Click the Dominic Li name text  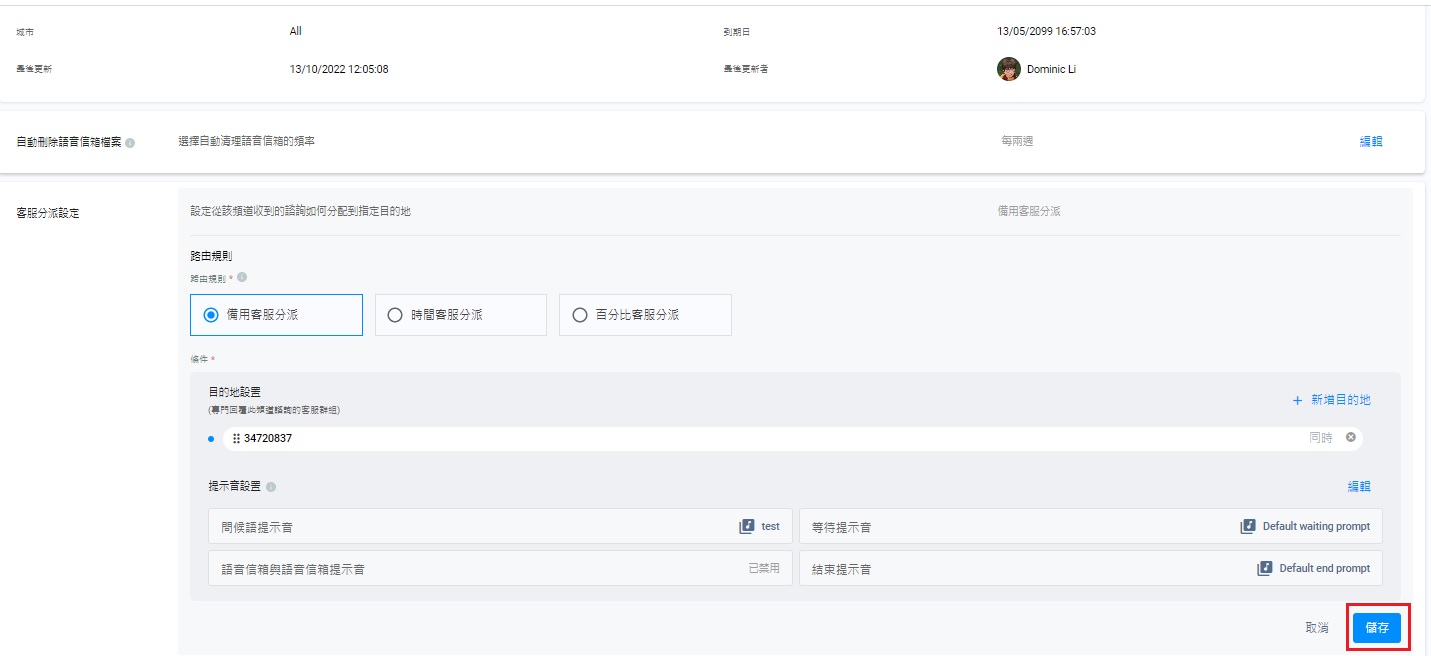1051,70
